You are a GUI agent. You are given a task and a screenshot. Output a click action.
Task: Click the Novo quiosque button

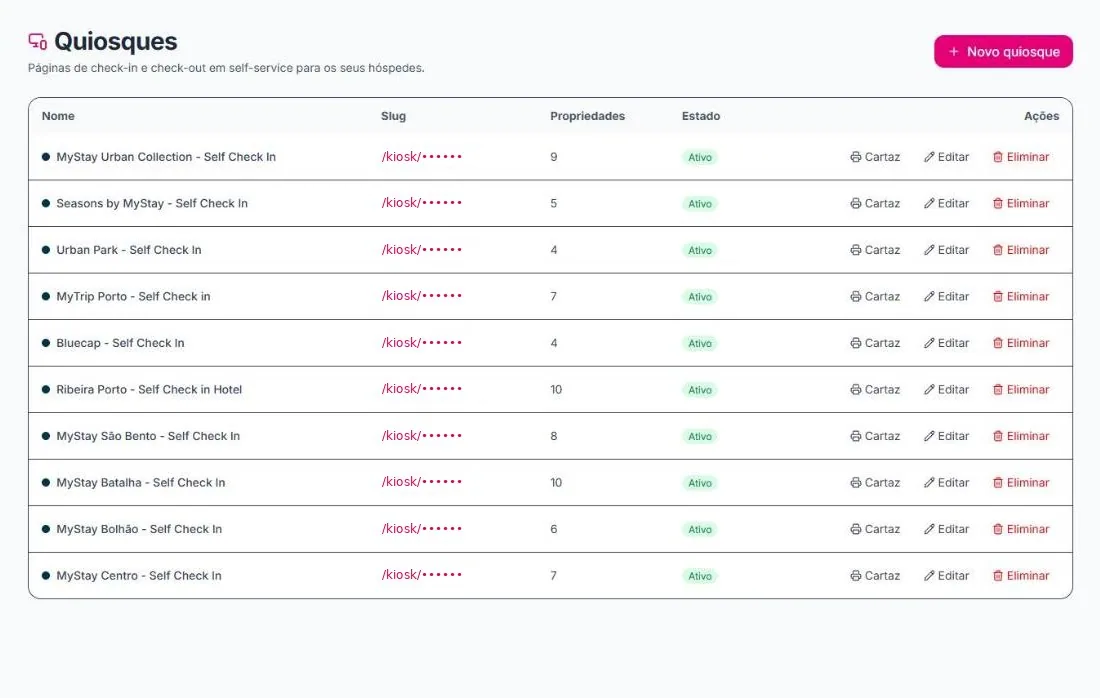[1003, 52]
